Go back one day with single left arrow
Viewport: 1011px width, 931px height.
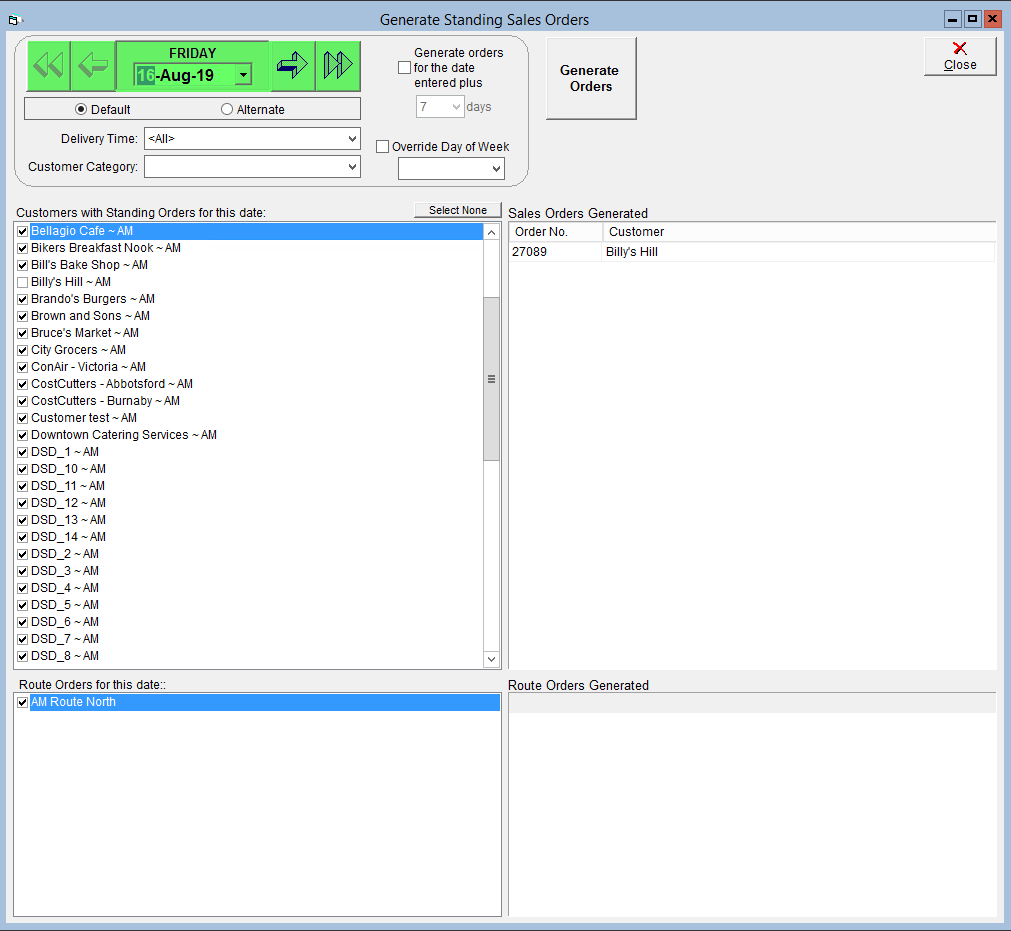pos(93,65)
